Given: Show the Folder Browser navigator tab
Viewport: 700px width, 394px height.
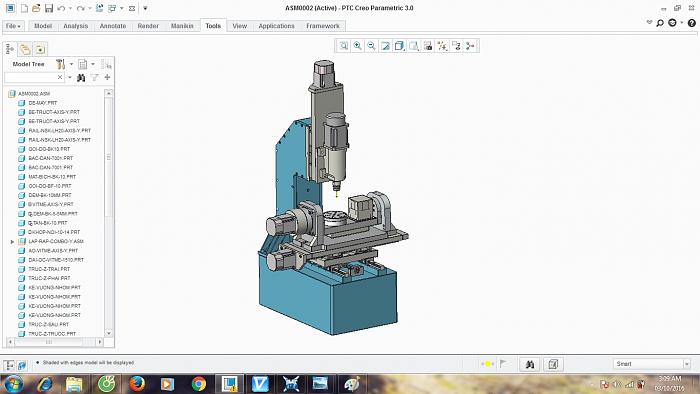Looking at the screenshot, I should [25, 49].
